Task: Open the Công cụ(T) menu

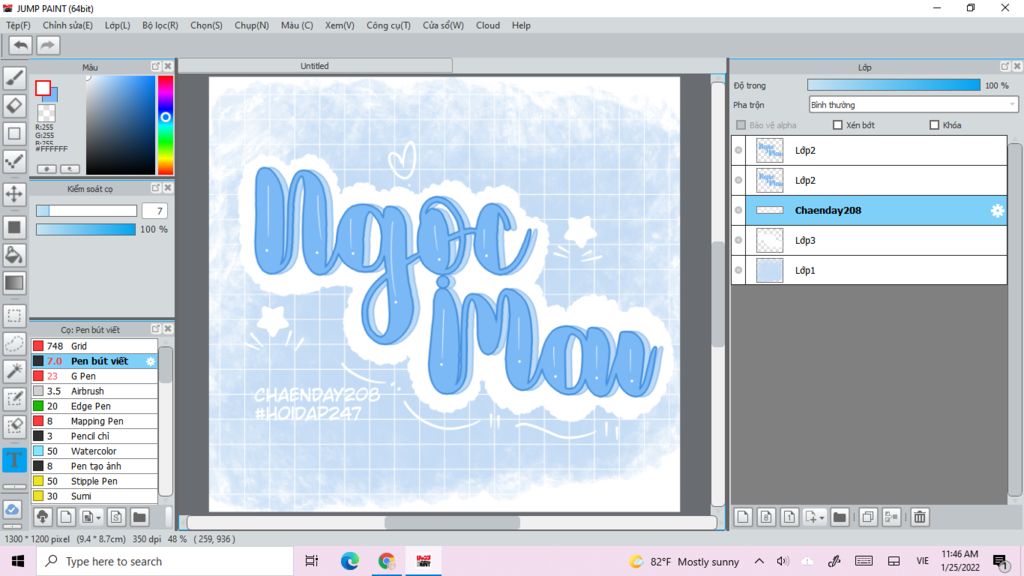Action: 389,25
